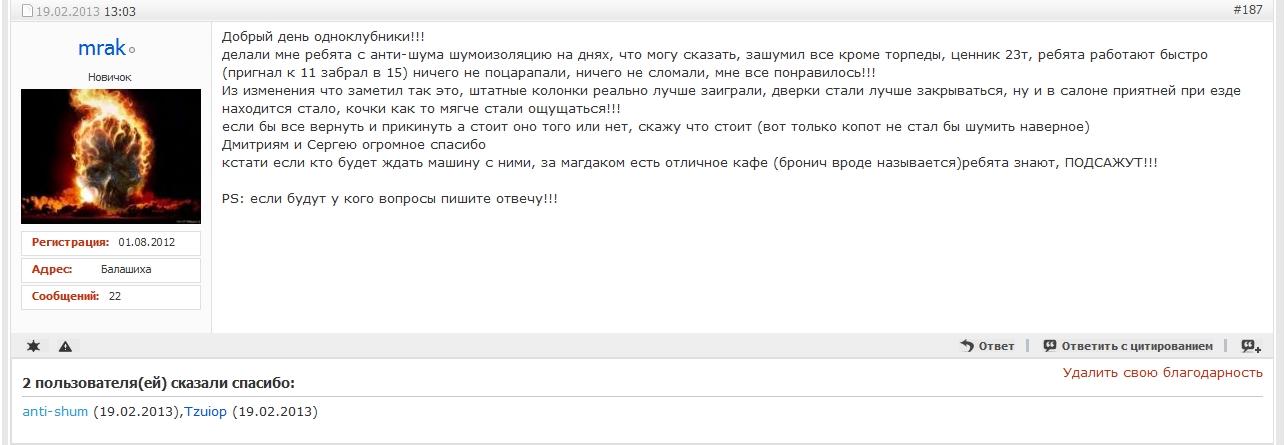
Task: Click the Адрес Балашиха info row
Action: pyautogui.click(x=111, y=270)
